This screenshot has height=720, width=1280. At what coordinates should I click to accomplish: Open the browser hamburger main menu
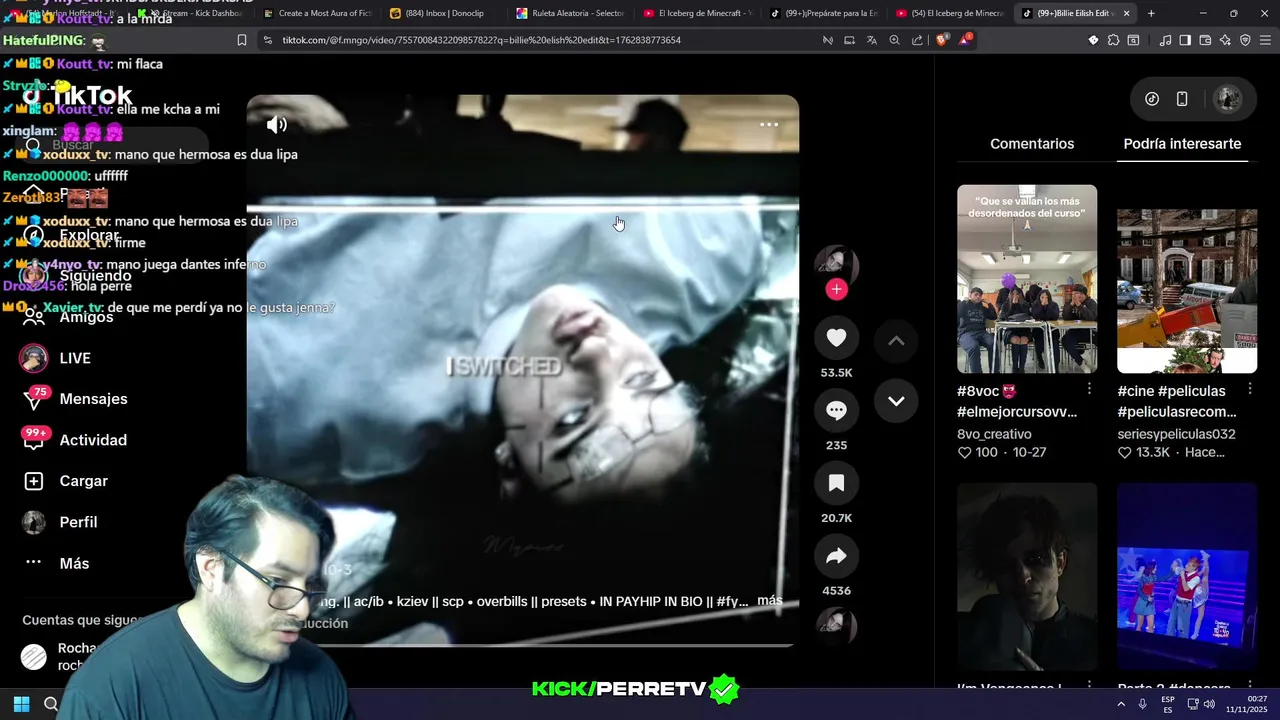click(1265, 40)
